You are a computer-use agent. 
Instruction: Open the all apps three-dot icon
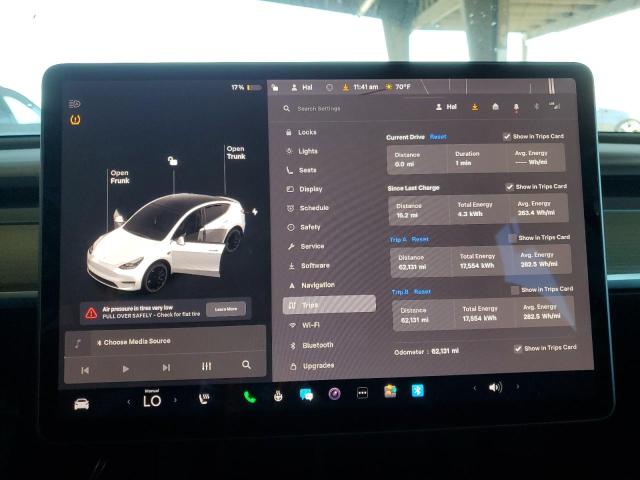tap(362, 392)
